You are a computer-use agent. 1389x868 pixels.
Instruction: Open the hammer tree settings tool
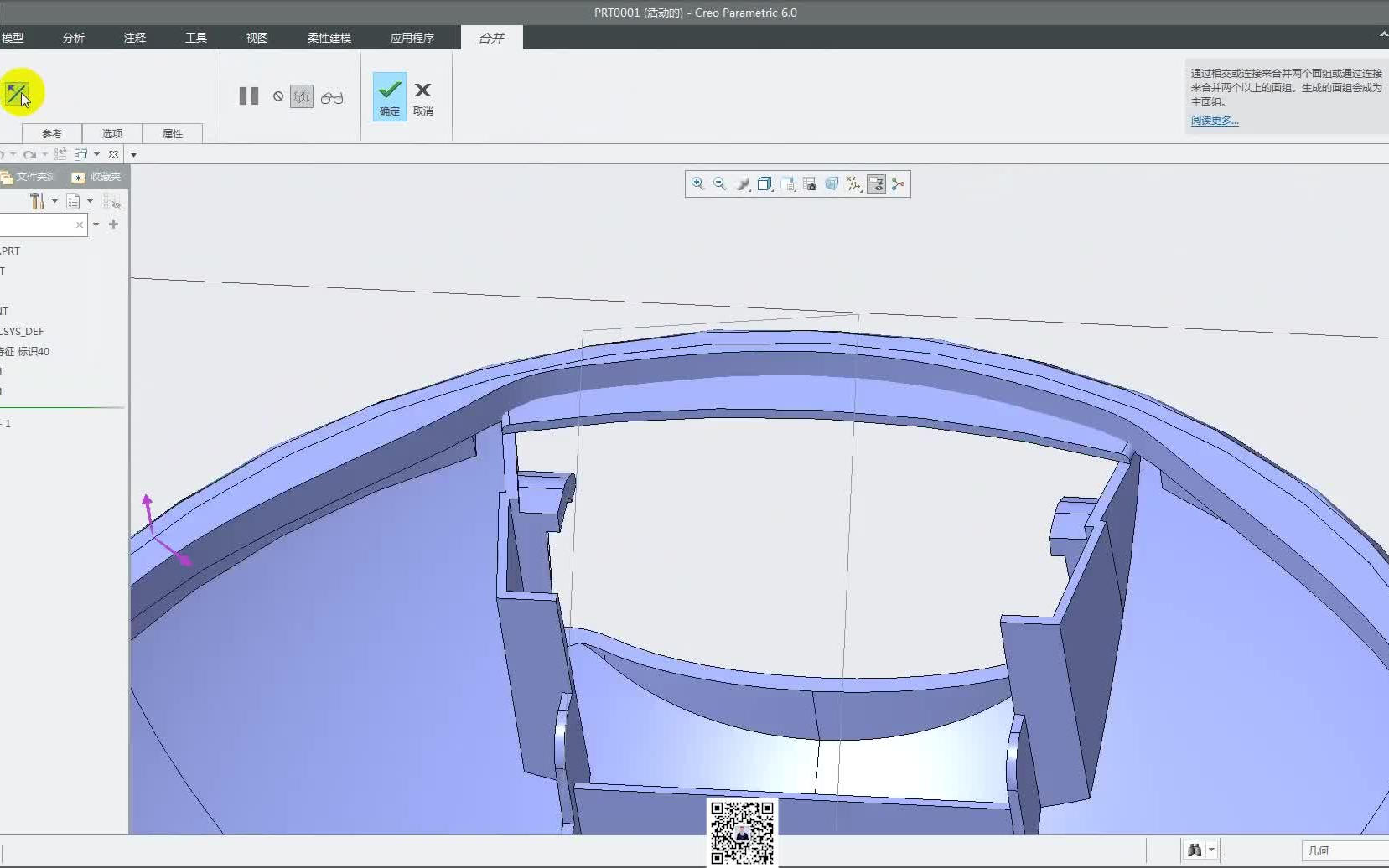click(37, 201)
